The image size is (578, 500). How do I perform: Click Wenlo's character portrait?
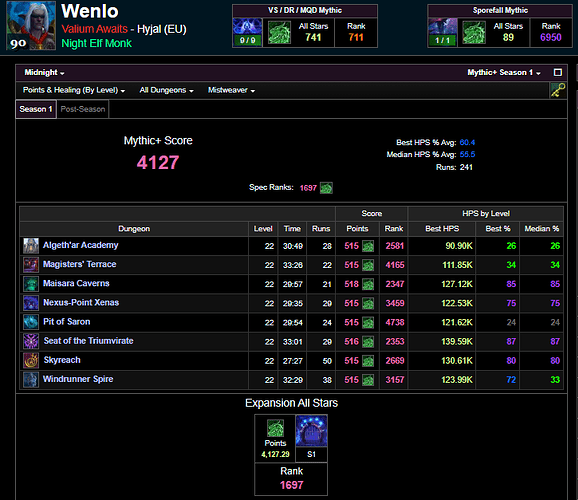[x=31, y=25]
